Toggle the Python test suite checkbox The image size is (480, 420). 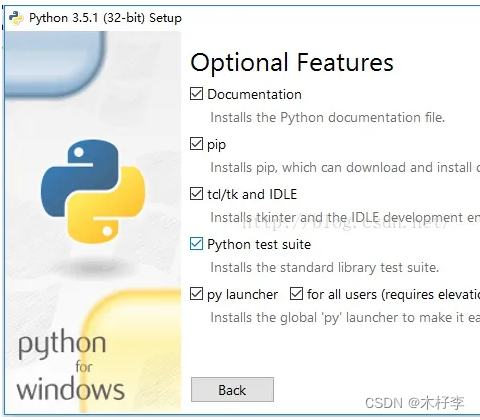click(196, 244)
